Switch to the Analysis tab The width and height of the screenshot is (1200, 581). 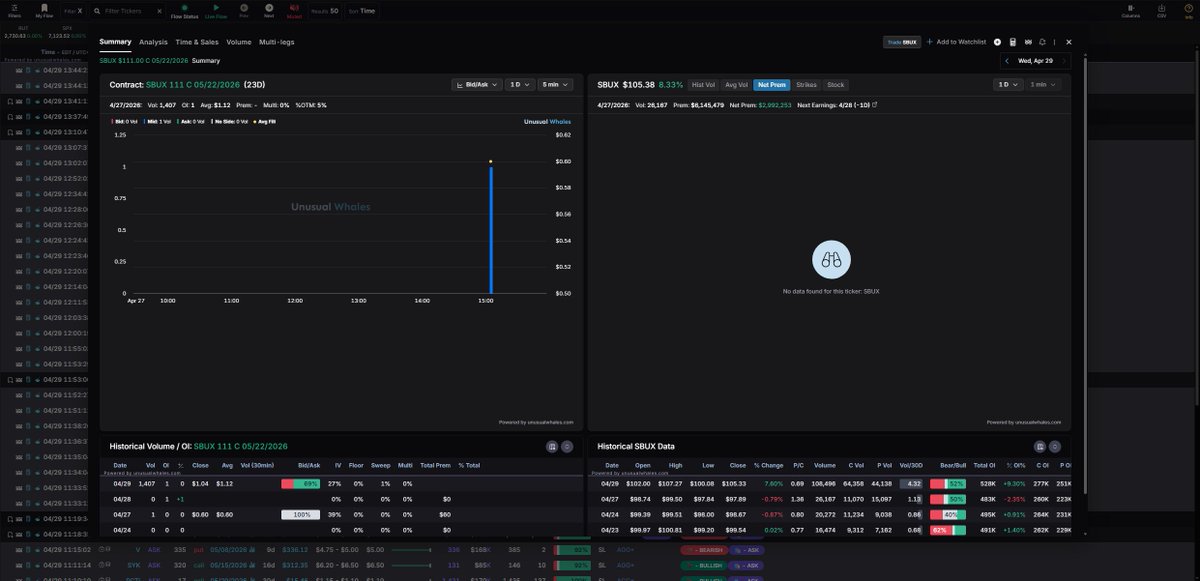coord(153,42)
